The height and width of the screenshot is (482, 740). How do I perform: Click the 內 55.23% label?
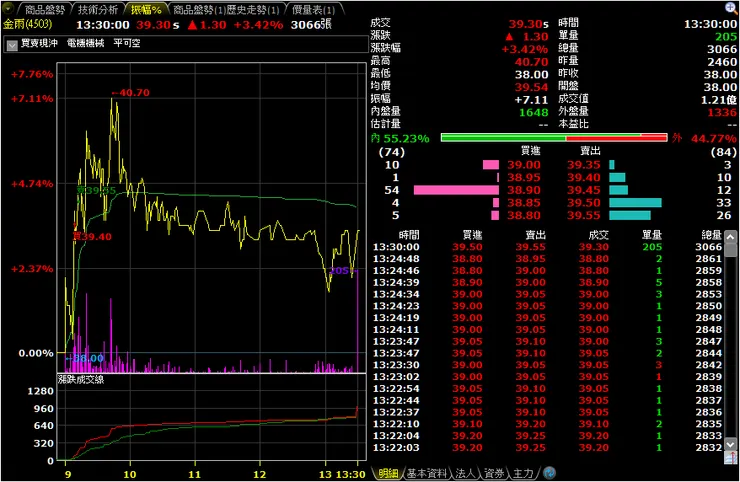[400, 138]
